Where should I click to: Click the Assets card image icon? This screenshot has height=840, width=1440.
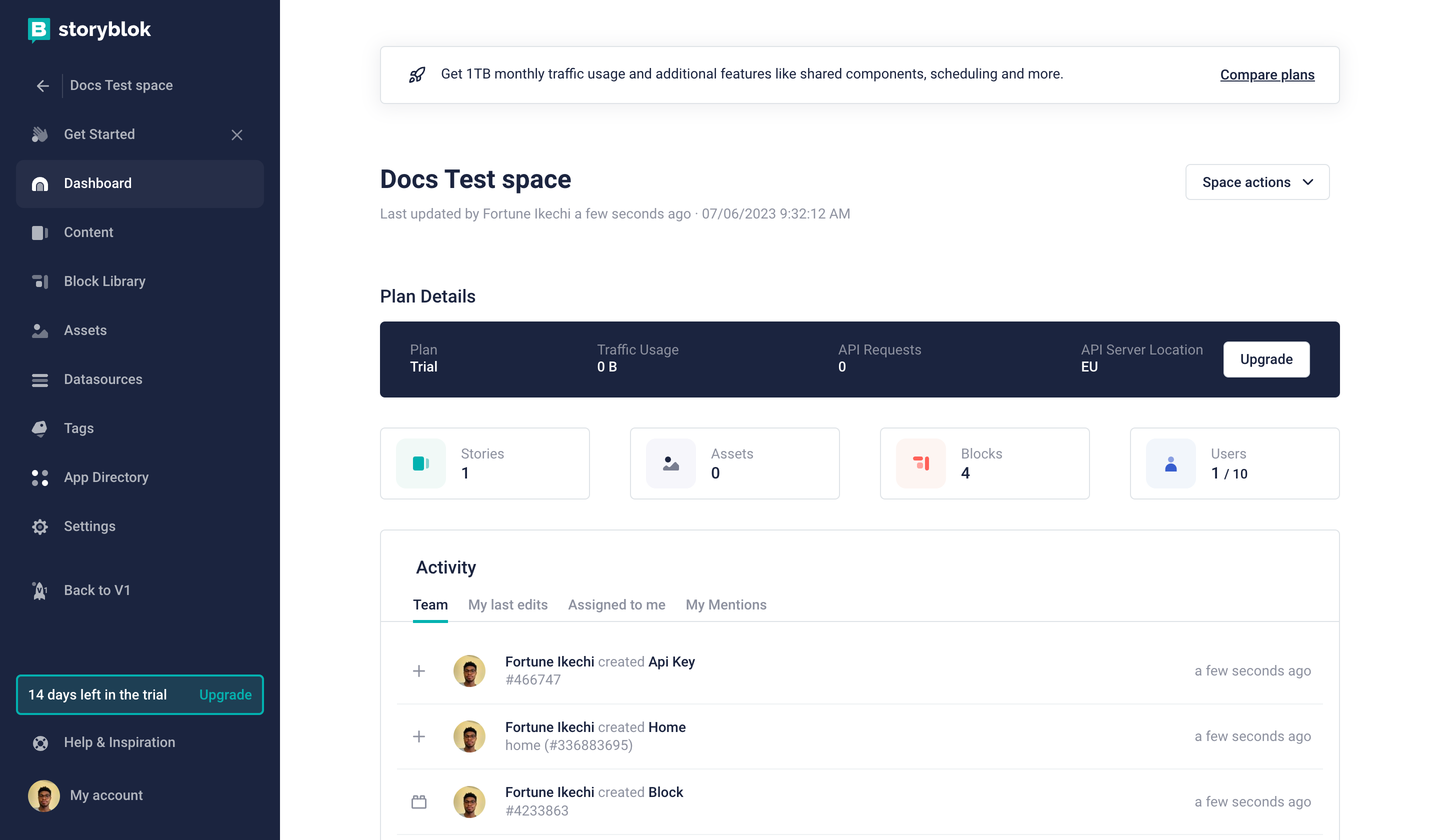[671, 463]
